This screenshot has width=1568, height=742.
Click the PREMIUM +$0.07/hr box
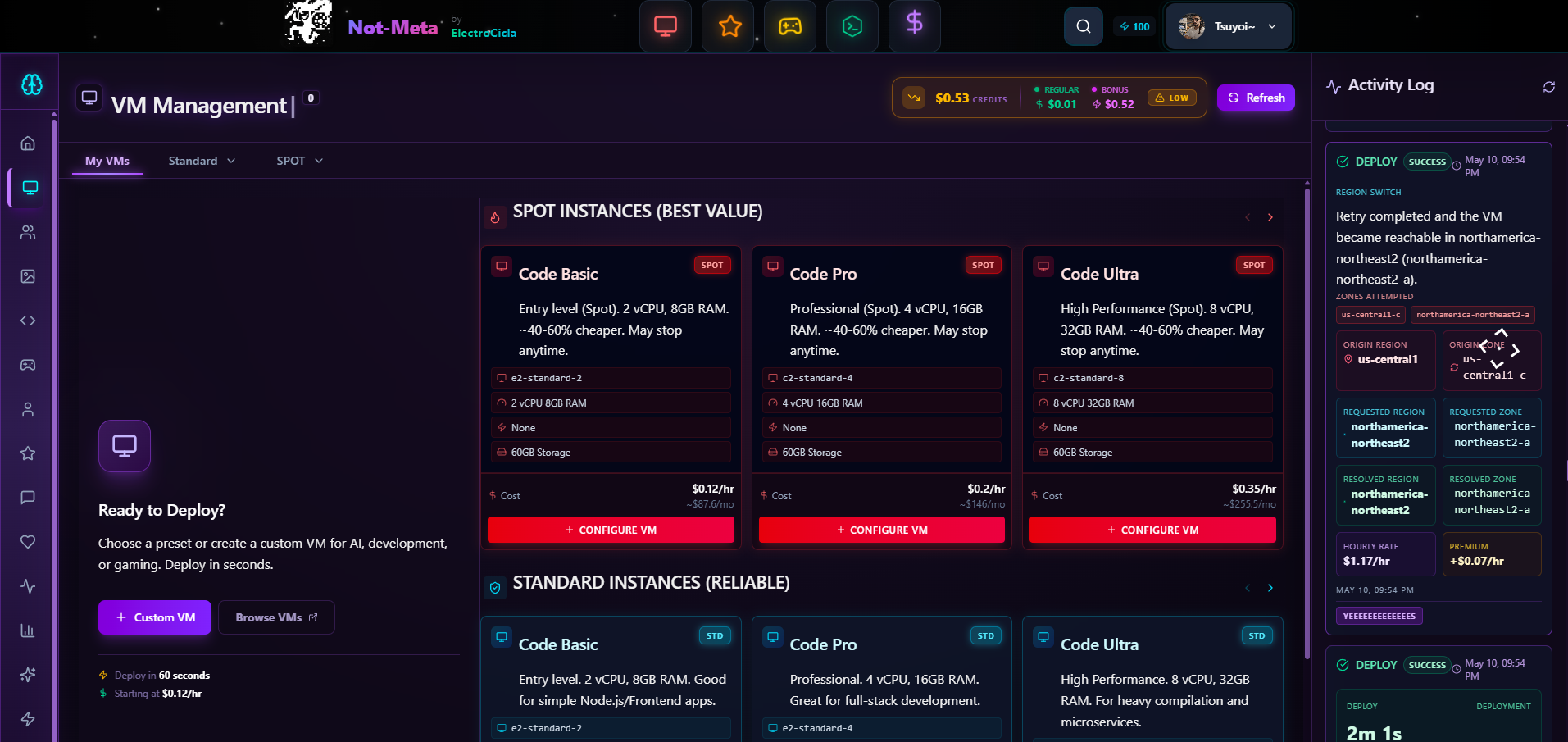(x=1492, y=554)
